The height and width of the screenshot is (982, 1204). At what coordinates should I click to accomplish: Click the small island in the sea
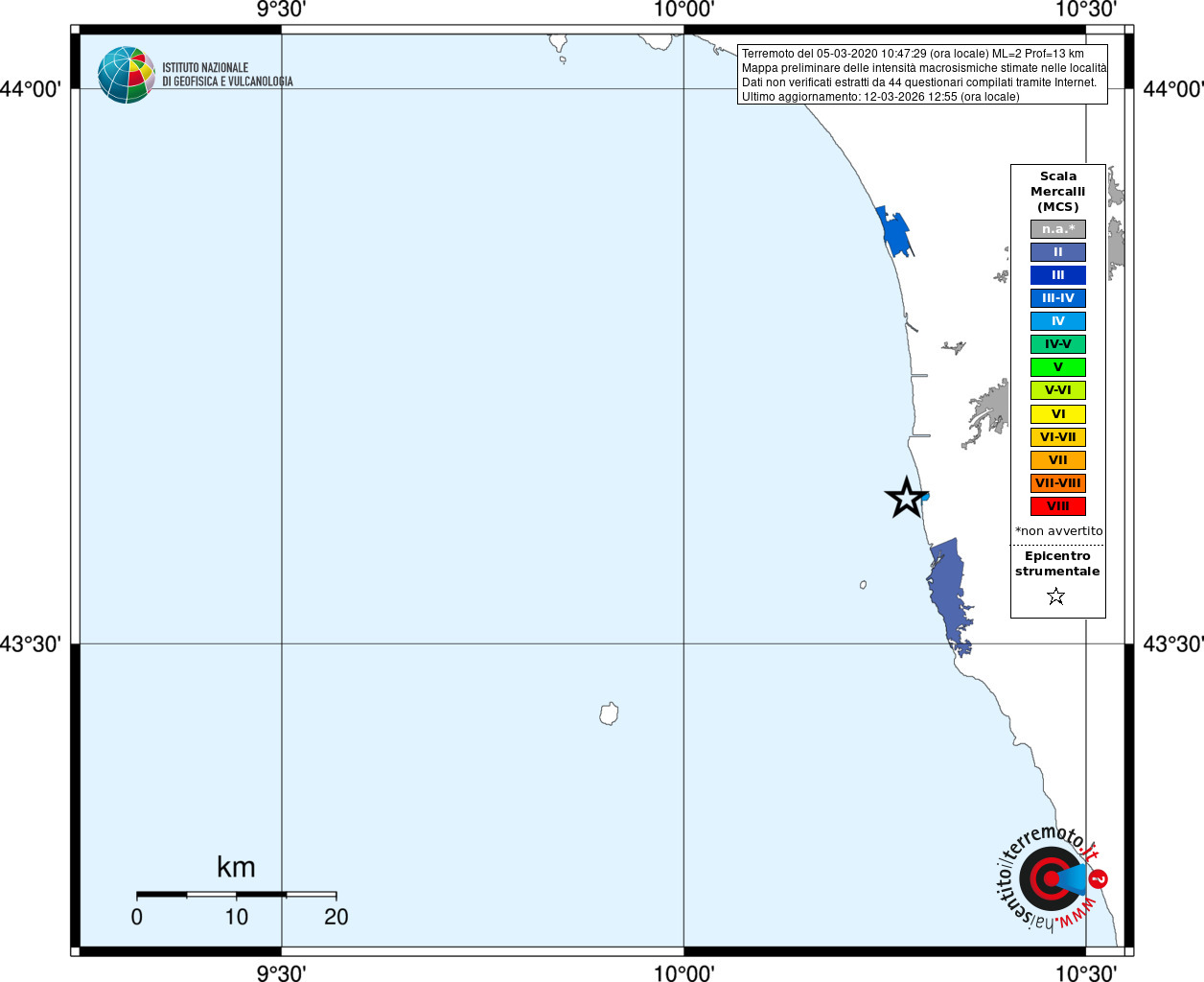point(609,713)
